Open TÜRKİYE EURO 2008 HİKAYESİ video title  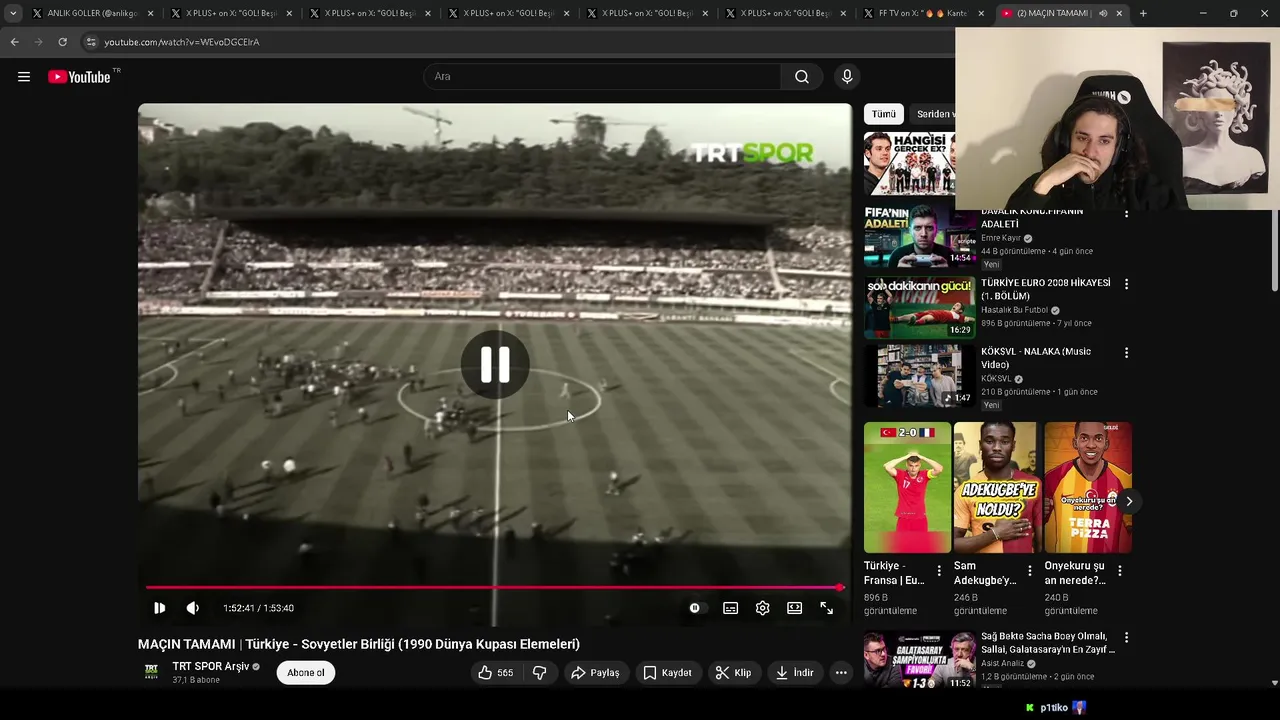1046,289
